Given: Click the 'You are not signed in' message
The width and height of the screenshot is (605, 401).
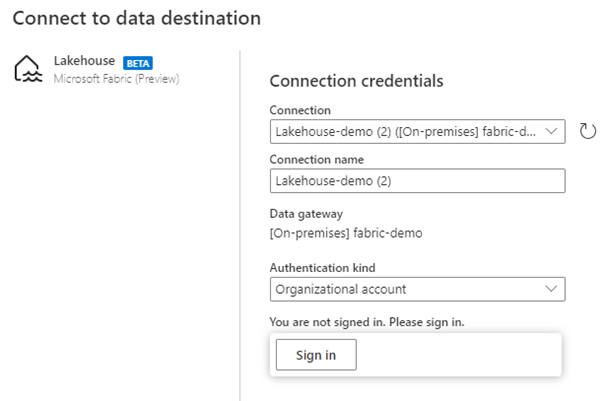Looking at the screenshot, I should coord(367,322).
